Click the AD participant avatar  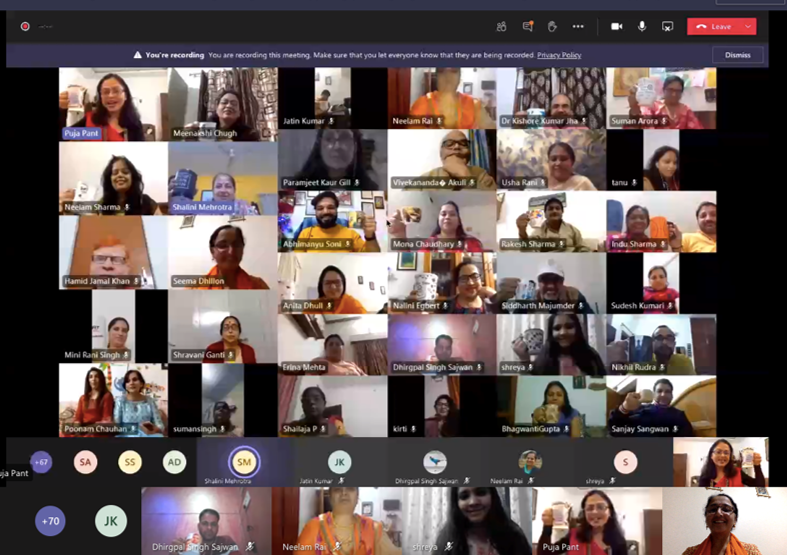[x=175, y=462]
